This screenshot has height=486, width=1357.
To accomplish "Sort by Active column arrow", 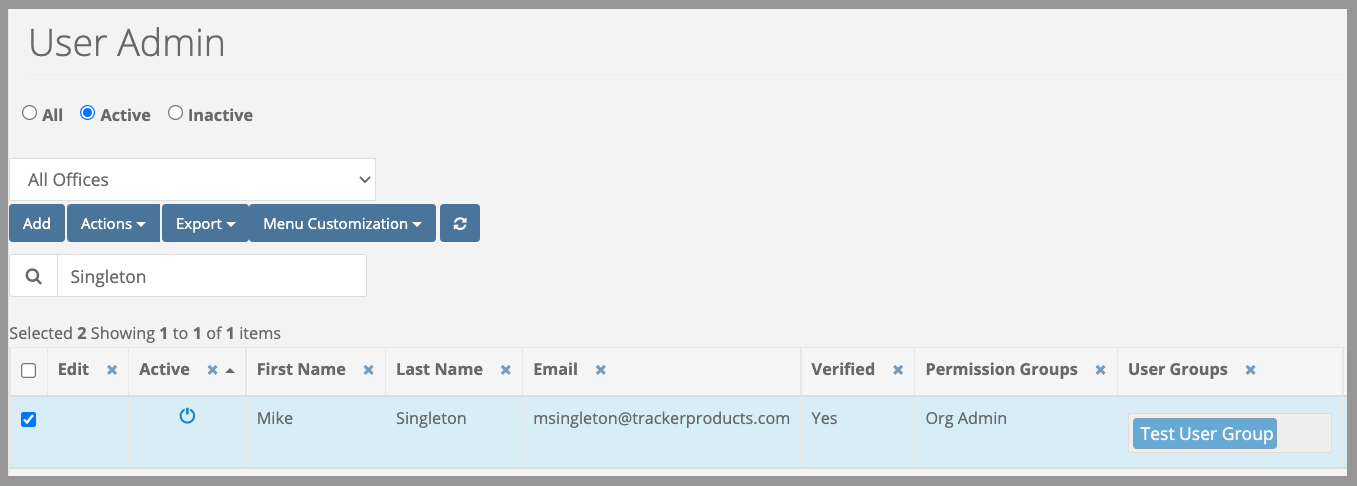I will [231, 371].
